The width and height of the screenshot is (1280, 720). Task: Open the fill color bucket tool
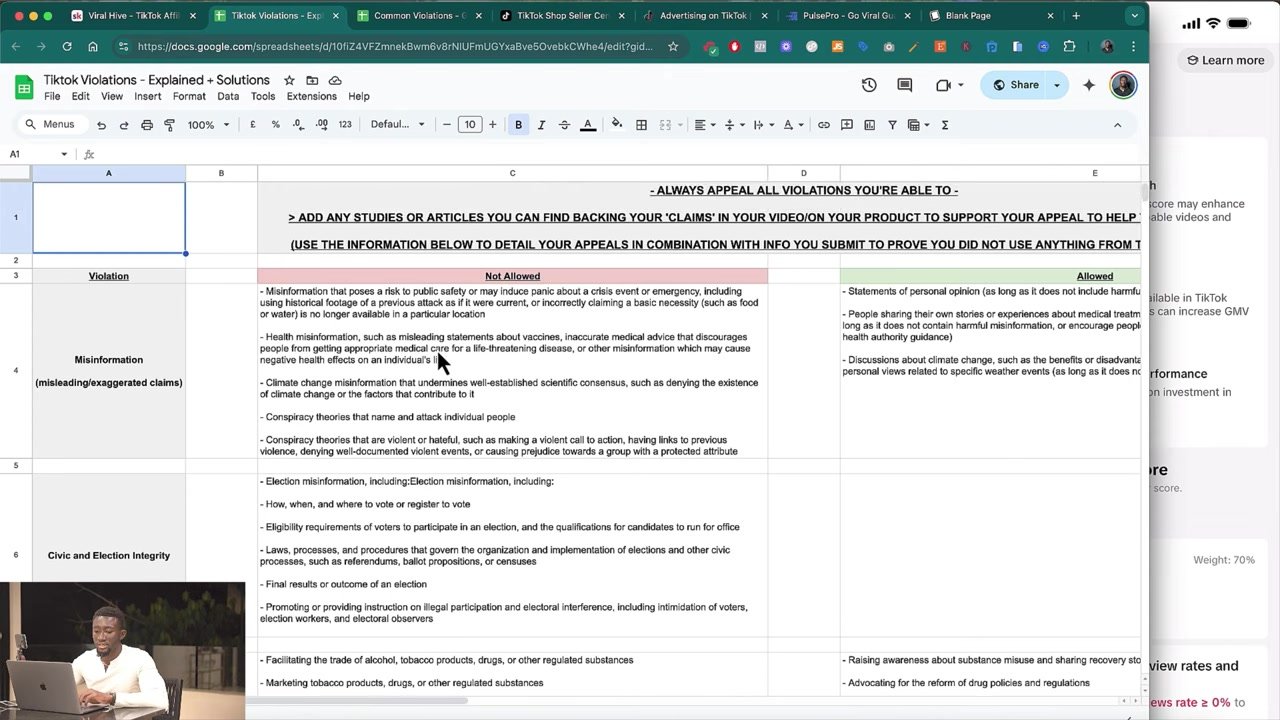[616, 124]
